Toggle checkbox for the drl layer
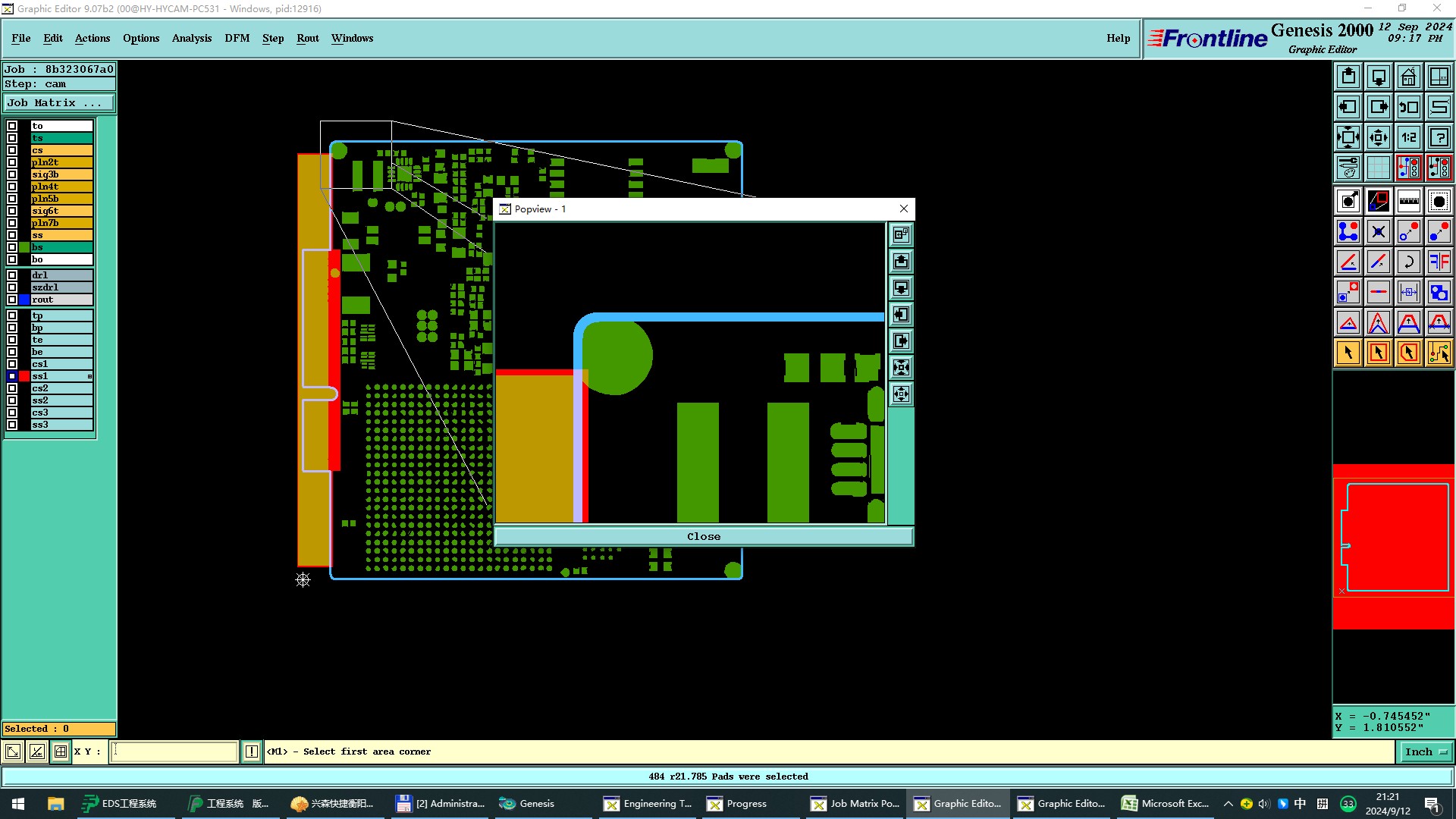Image resolution: width=1456 pixels, height=819 pixels. 12,275
